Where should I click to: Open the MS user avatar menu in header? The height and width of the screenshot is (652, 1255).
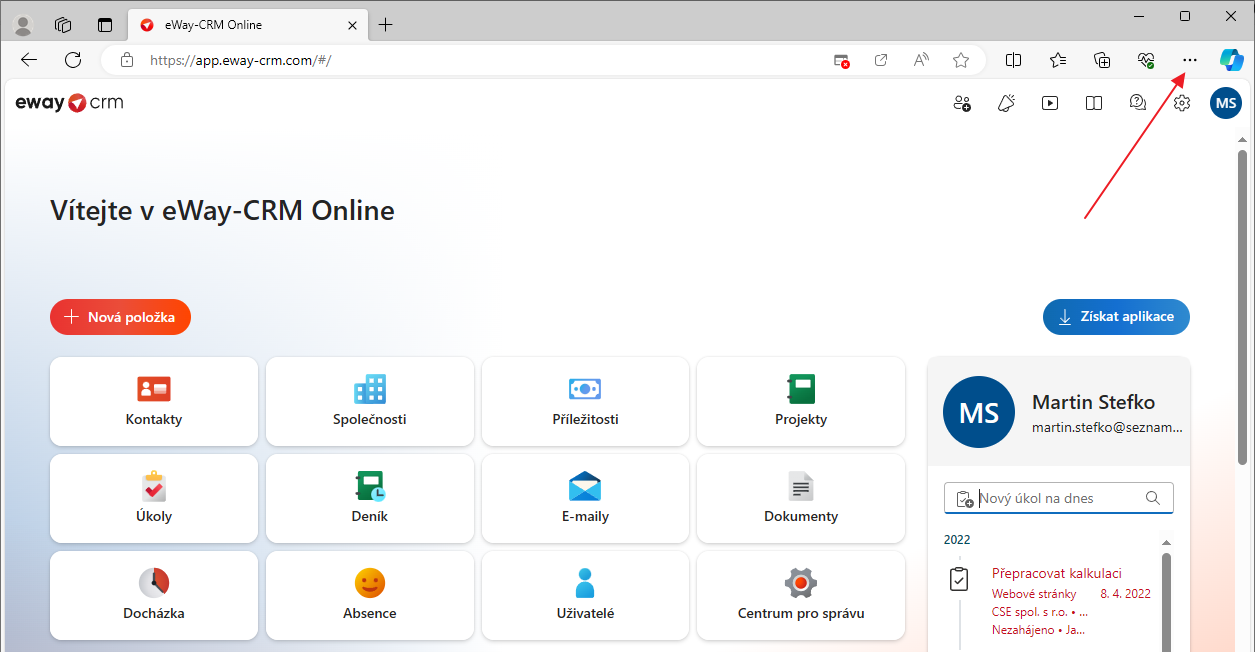(x=1226, y=103)
